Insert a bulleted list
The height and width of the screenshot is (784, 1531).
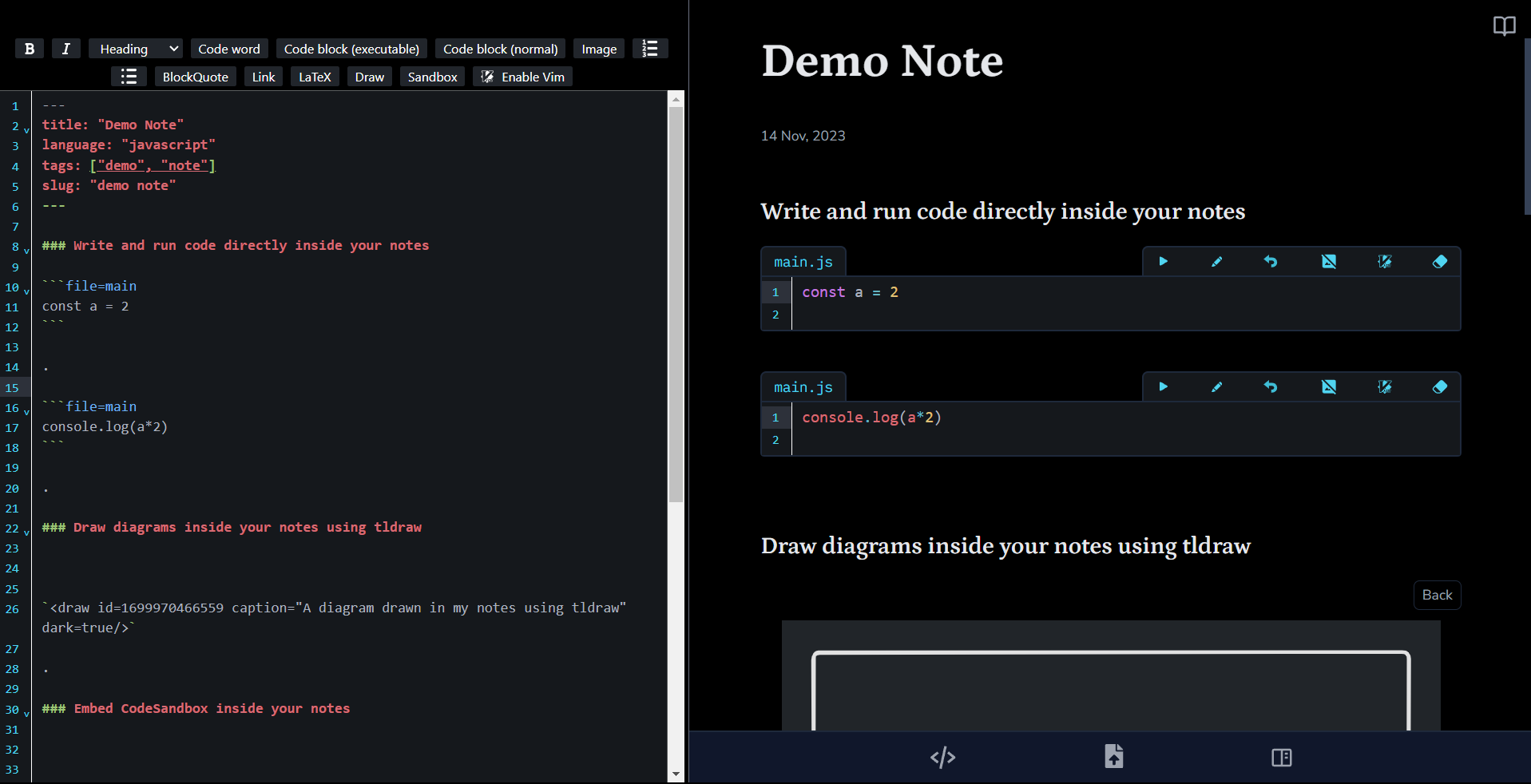pos(129,77)
